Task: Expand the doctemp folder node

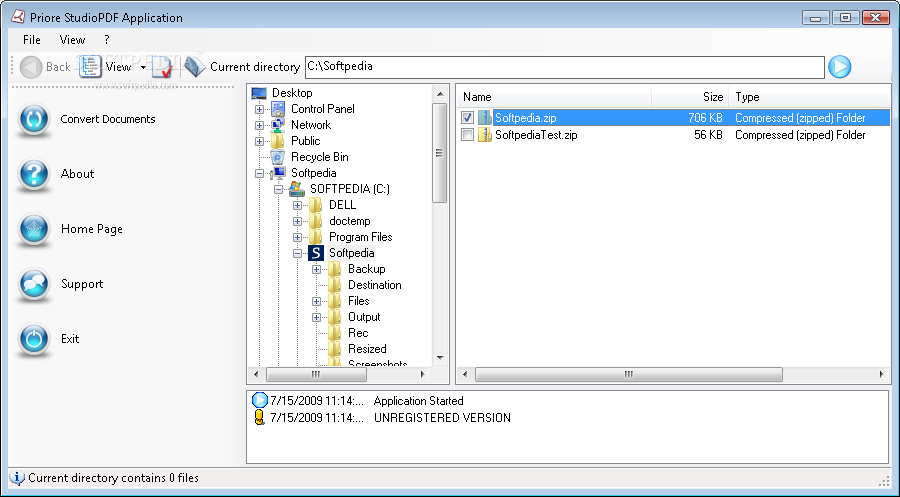Action: [297, 222]
